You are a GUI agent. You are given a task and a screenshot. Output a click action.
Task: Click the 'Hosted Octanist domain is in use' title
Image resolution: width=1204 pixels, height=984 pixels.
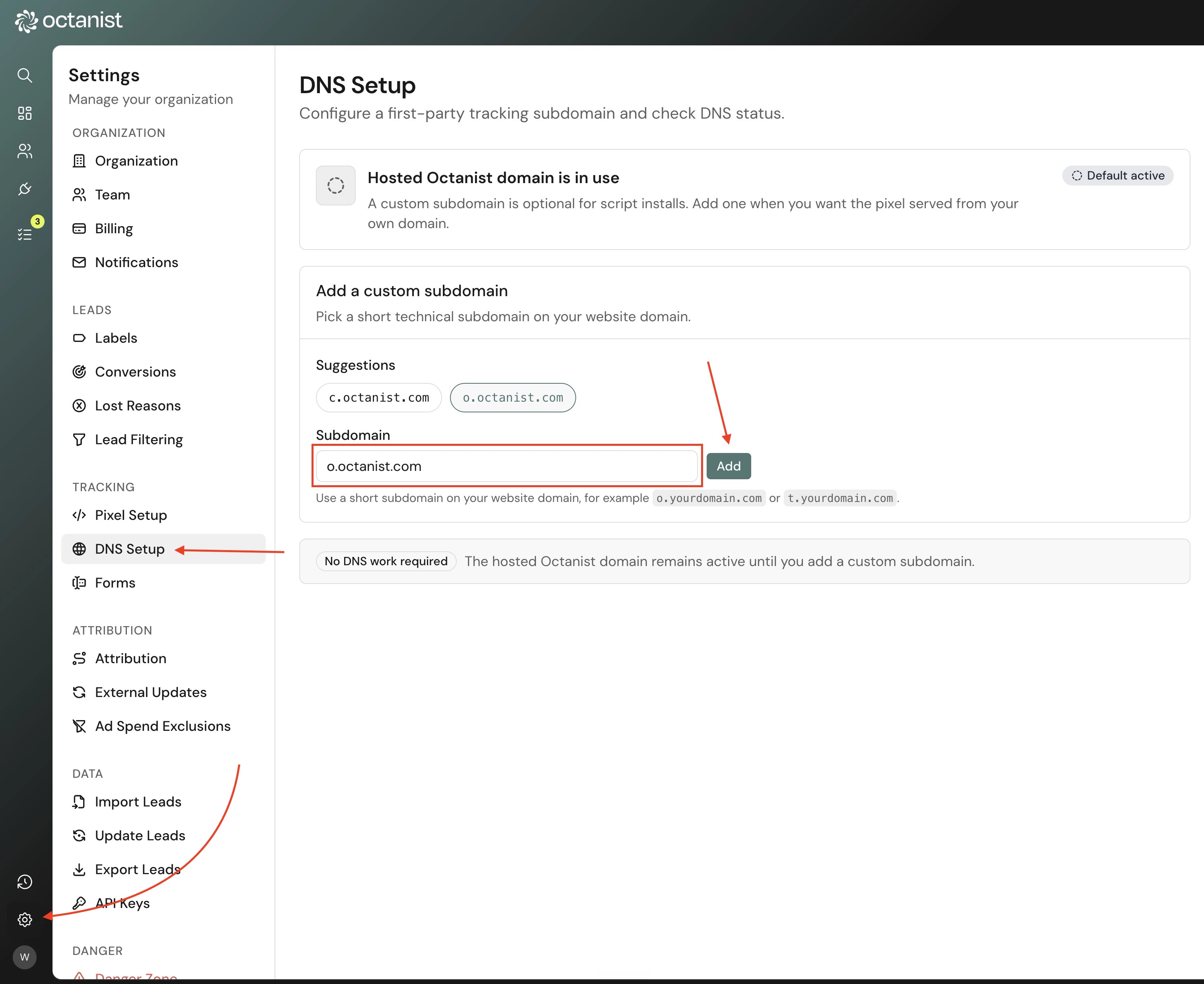(x=493, y=178)
